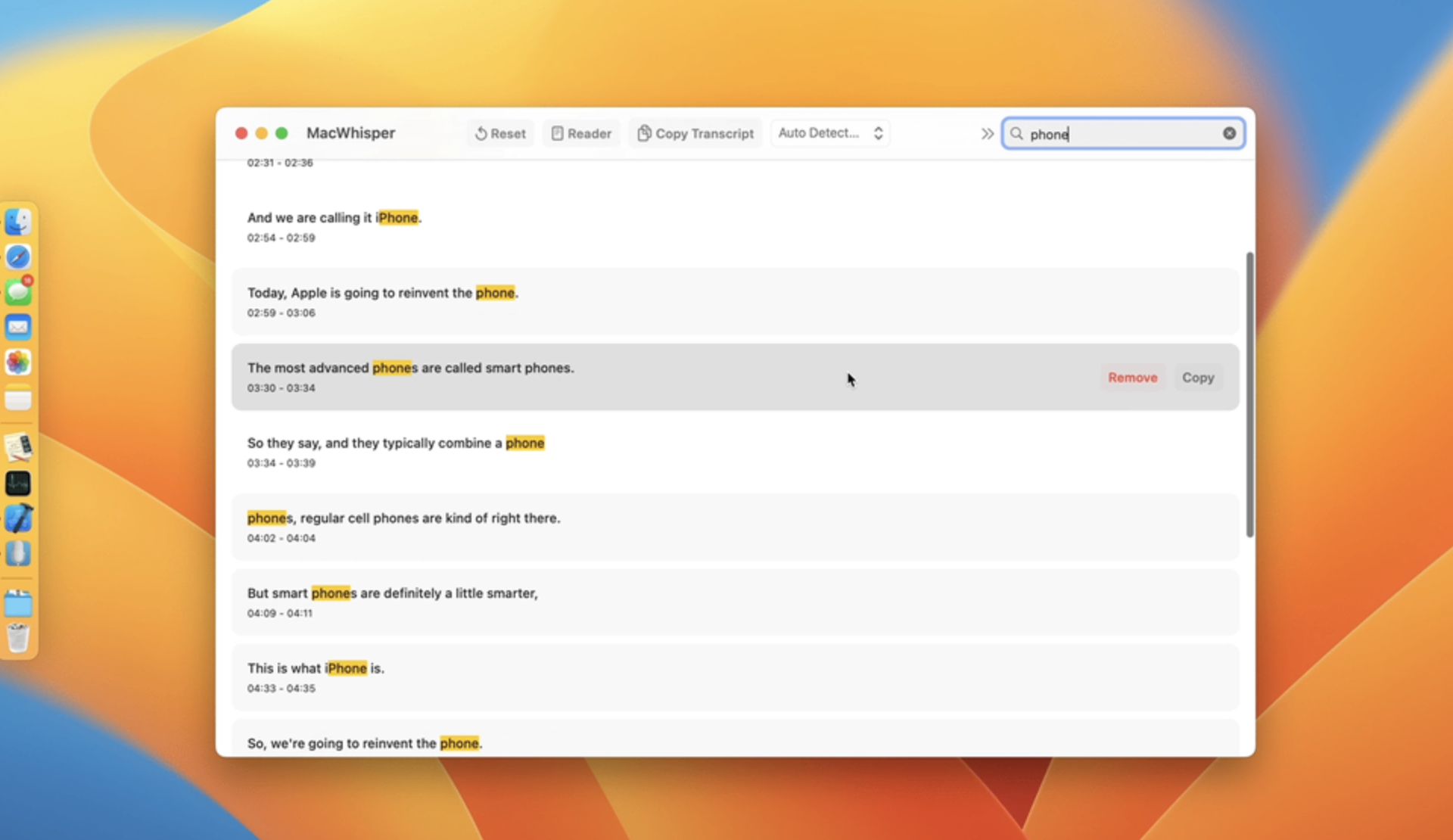Image resolution: width=1453 pixels, height=840 pixels.
Task: Copy the full transcript
Action: [x=695, y=133]
